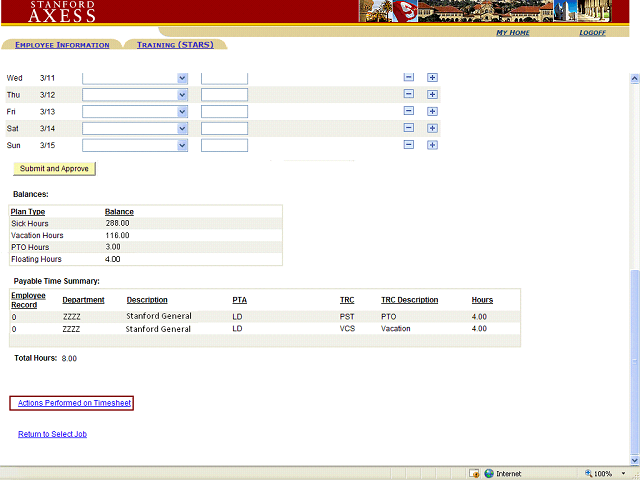Expand the Fri 3/13 time code dropdown
This screenshot has height=480, width=640.
click(182, 112)
